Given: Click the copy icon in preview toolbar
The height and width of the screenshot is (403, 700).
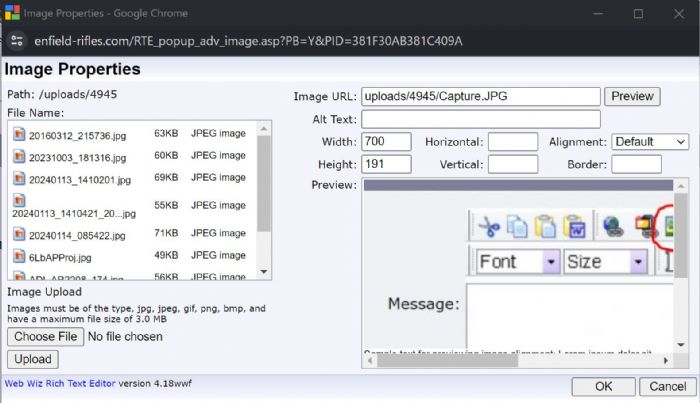Looking at the screenshot, I should click(517, 226).
